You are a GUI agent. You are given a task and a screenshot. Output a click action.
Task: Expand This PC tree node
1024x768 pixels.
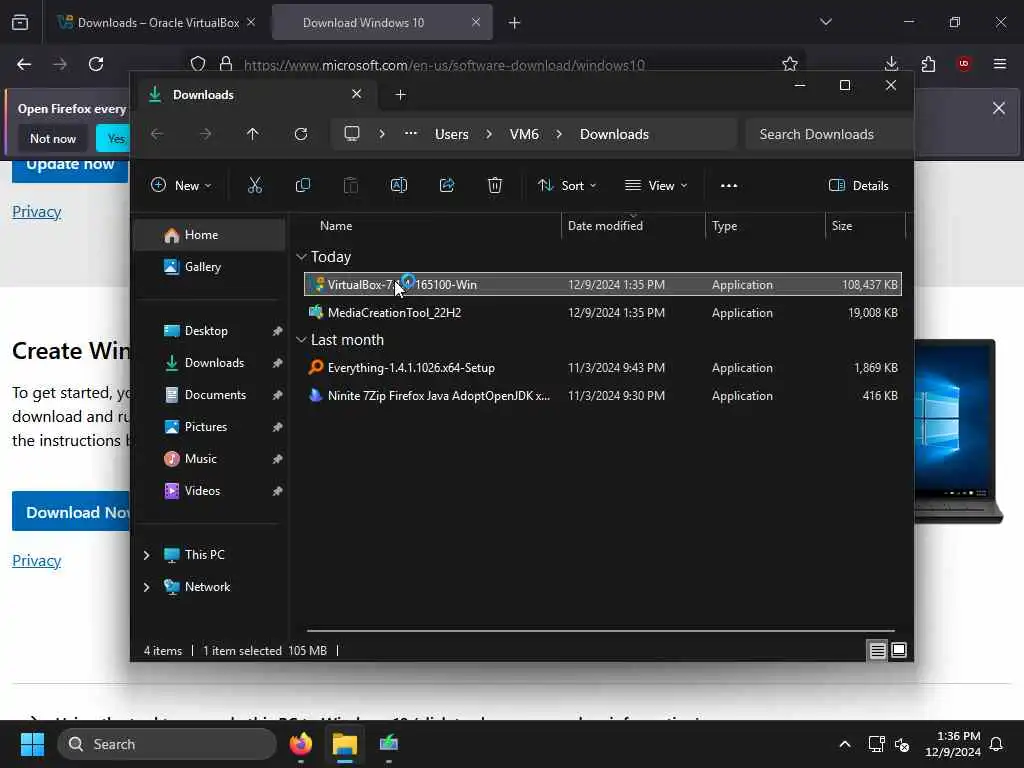pyautogui.click(x=146, y=555)
